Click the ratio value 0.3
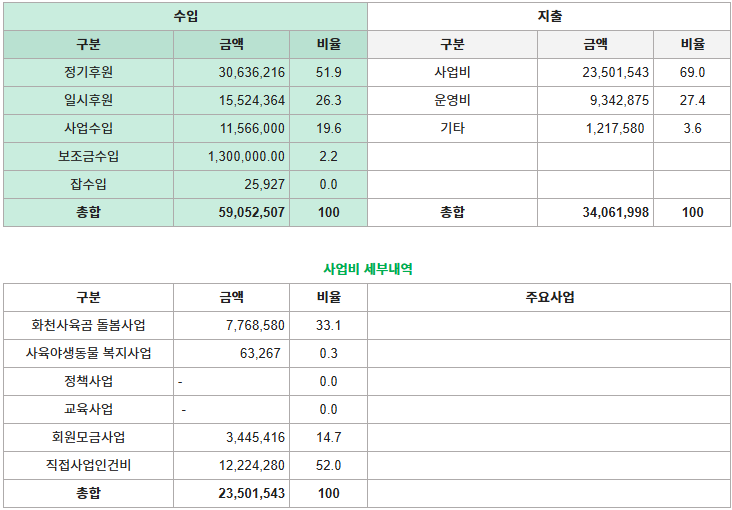 pos(328,354)
